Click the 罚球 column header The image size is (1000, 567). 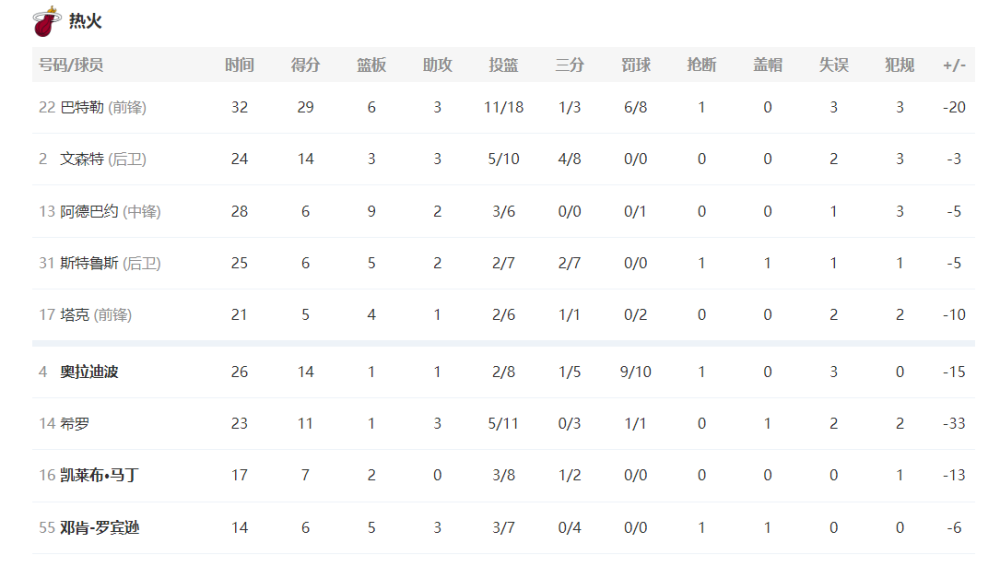coord(636,64)
